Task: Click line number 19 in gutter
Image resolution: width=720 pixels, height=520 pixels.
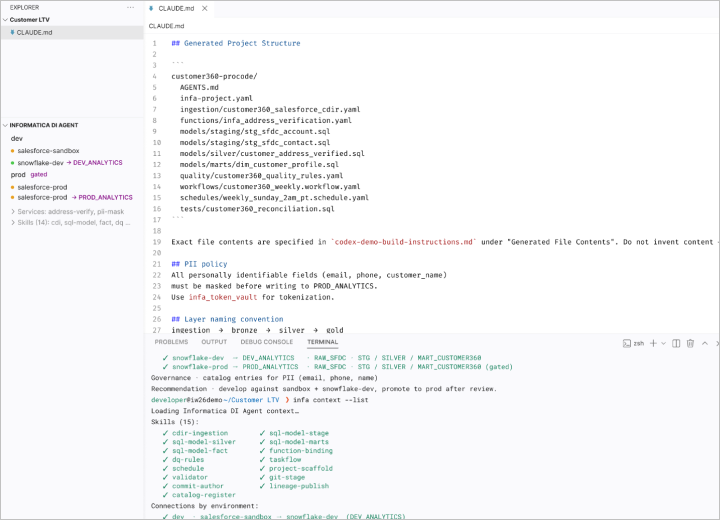Action: coord(157,242)
